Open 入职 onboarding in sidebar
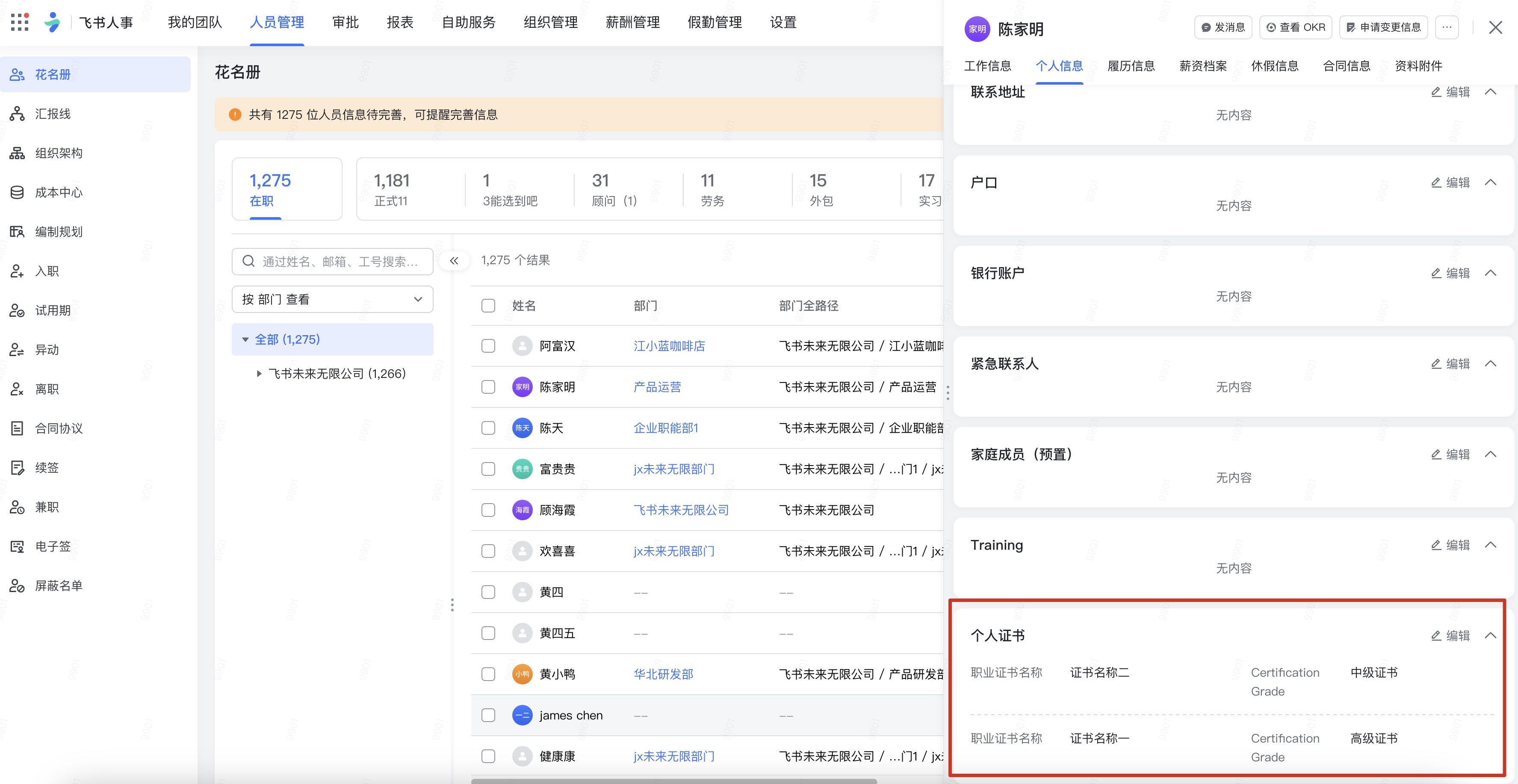The height and width of the screenshot is (784, 1518). click(95, 271)
